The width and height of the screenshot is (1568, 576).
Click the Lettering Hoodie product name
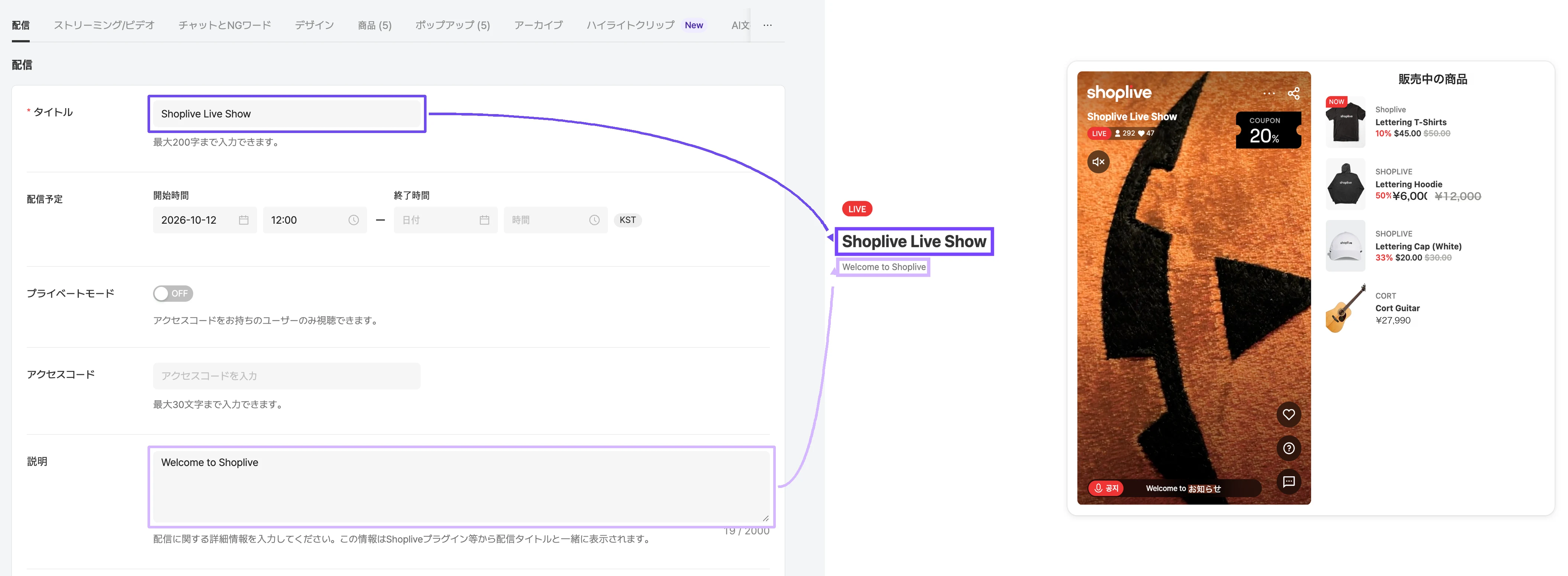[x=1409, y=184]
